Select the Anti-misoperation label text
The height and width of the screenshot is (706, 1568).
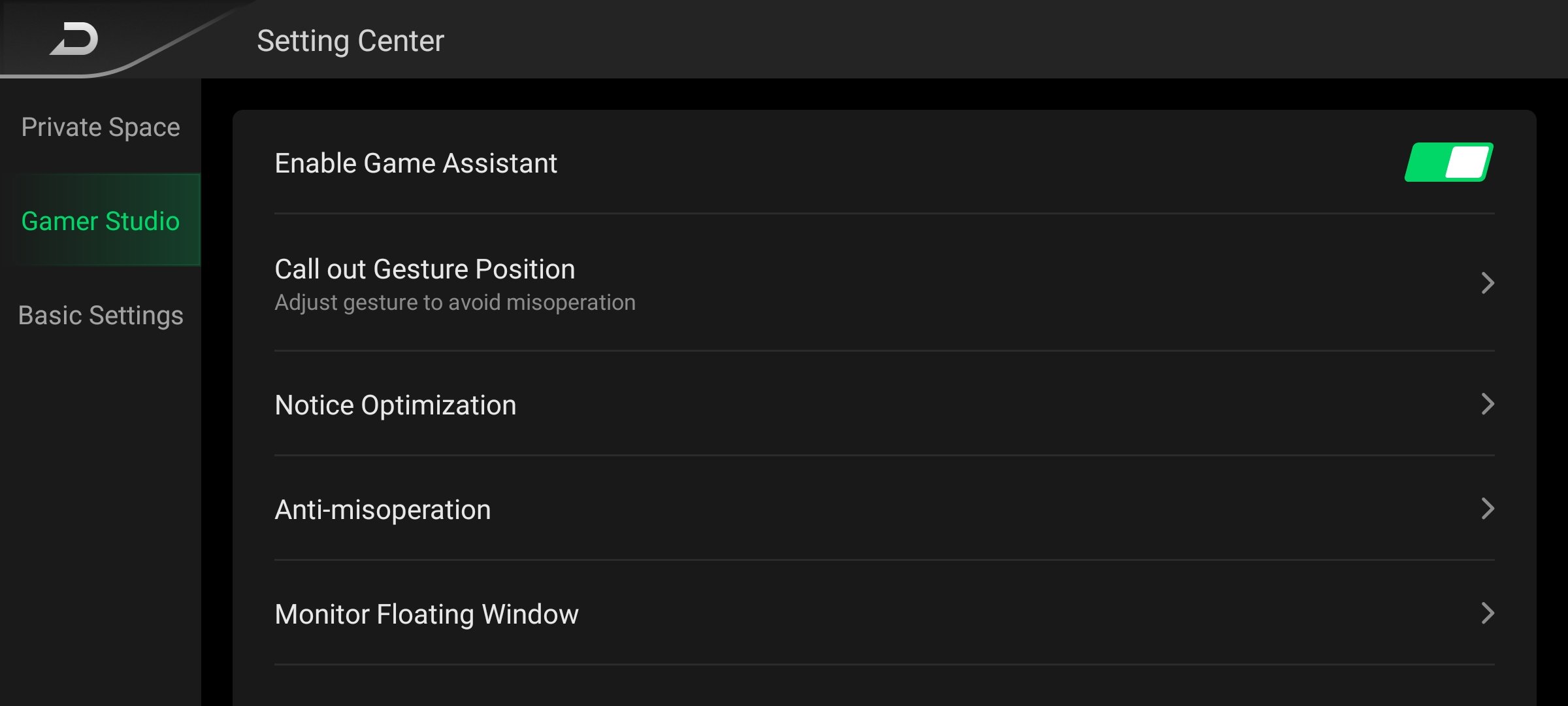(x=382, y=510)
